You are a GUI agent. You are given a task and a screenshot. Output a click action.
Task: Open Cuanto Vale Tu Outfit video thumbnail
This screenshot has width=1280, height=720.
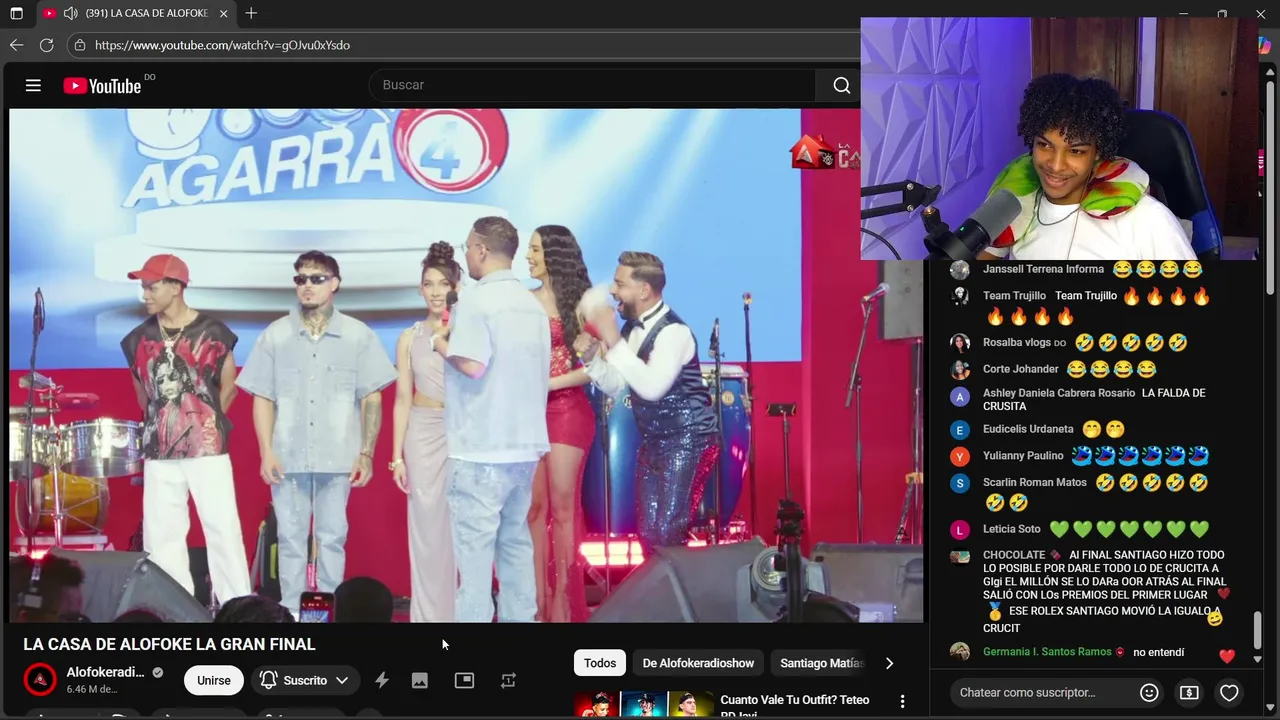click(644, 704)
